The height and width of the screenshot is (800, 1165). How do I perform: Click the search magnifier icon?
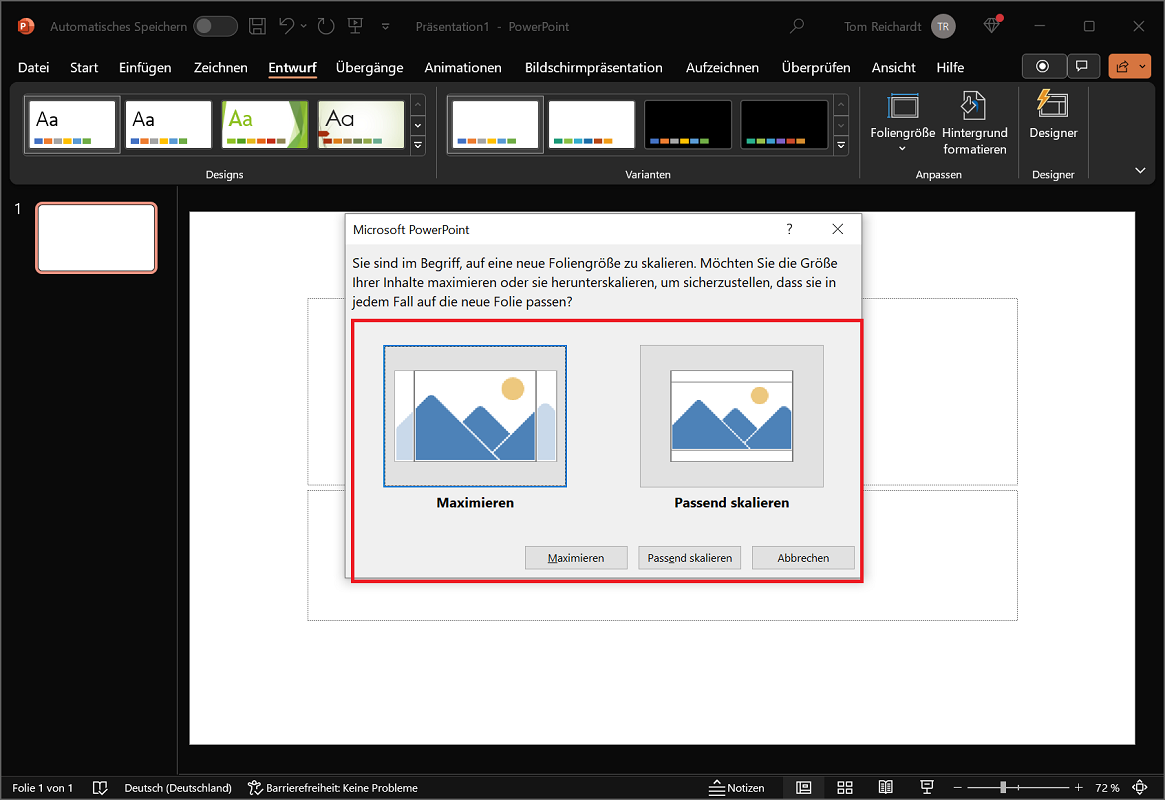coord(796,26)
